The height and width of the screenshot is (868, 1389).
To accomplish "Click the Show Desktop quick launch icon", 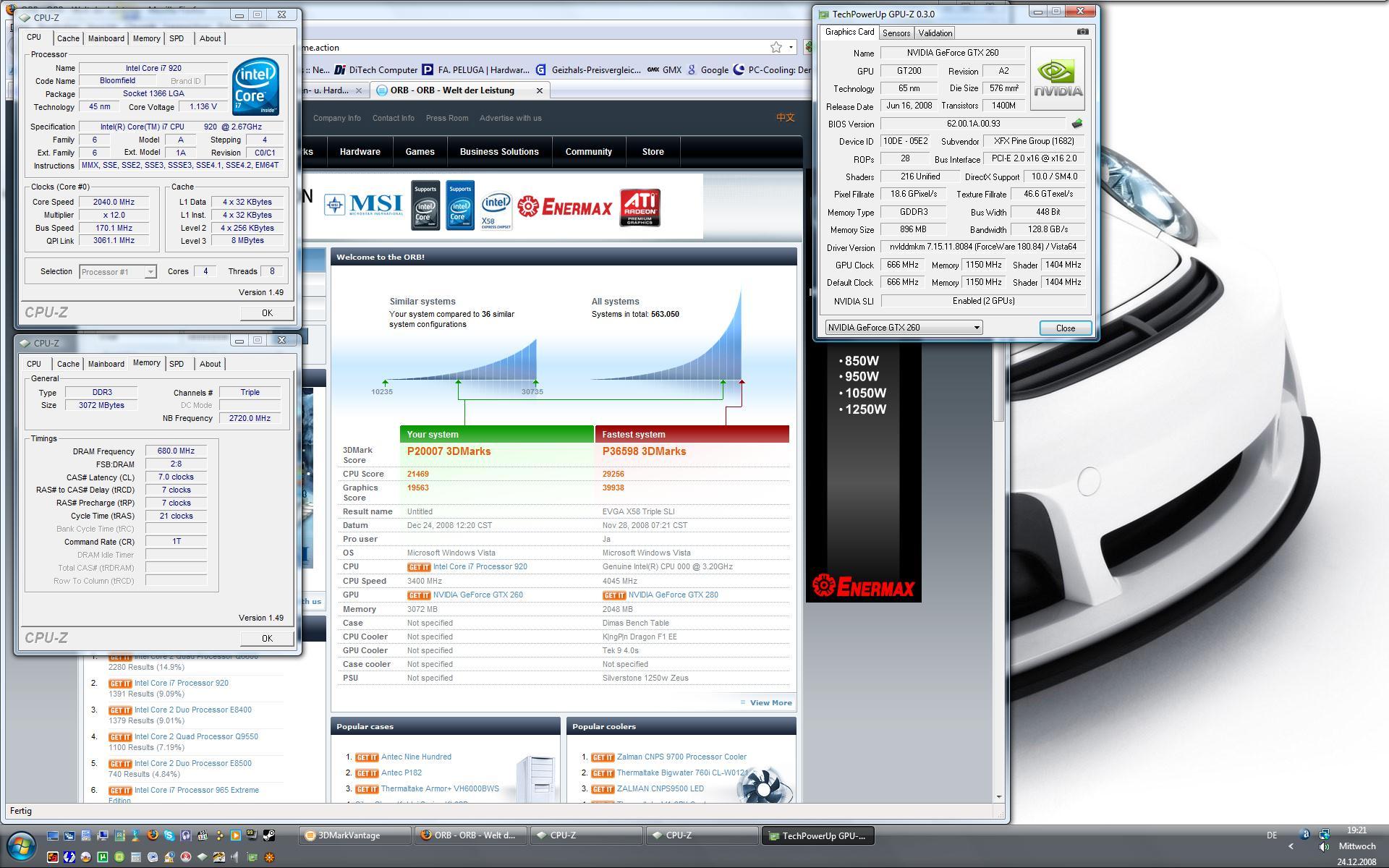I will pyautogui.click(x=53, y=835).
